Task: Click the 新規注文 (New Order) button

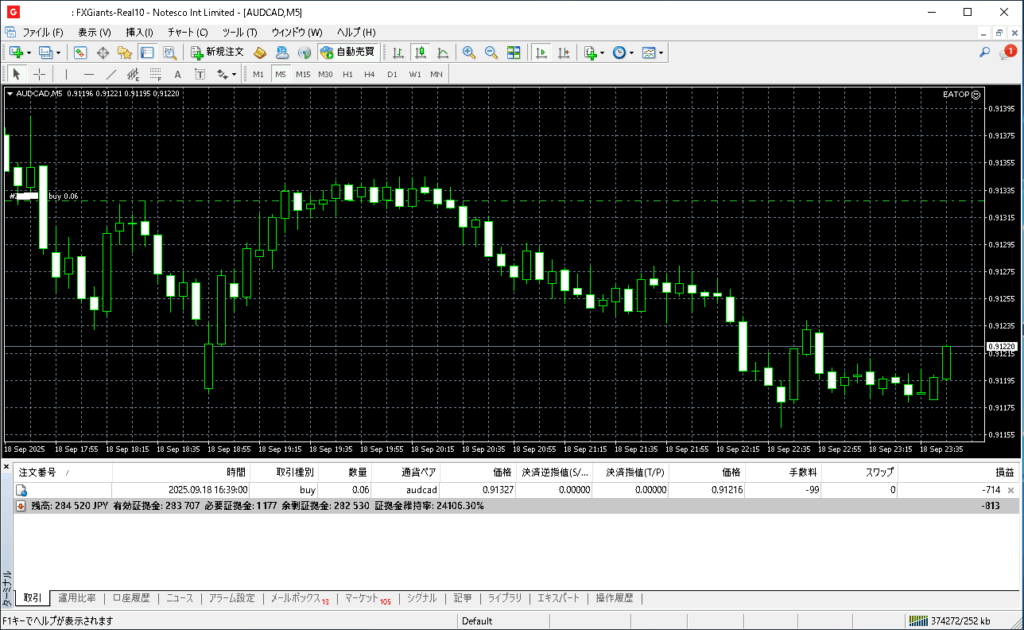Action: click(217, 52)
